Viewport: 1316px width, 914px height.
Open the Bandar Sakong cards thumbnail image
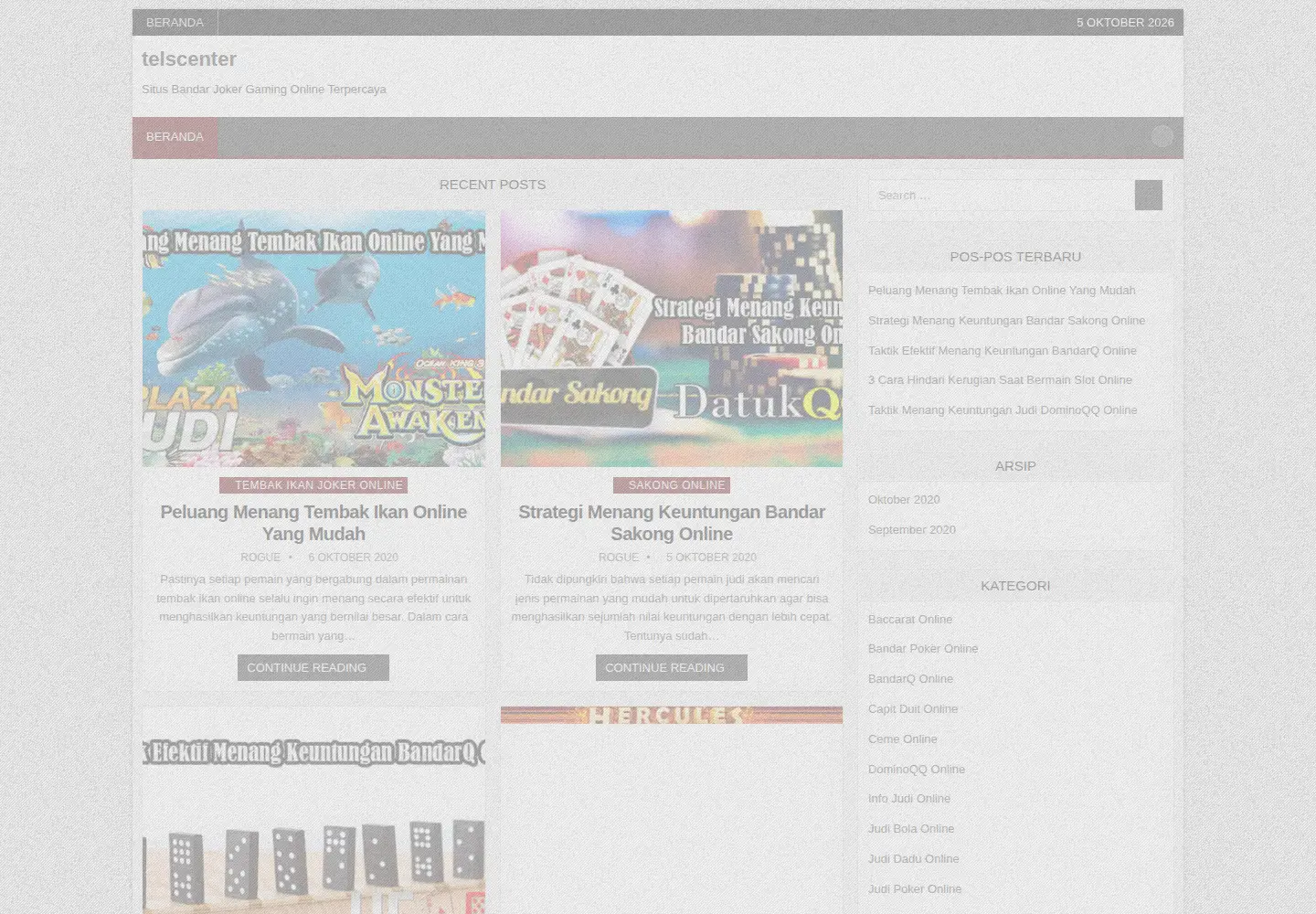coord(672,338)
